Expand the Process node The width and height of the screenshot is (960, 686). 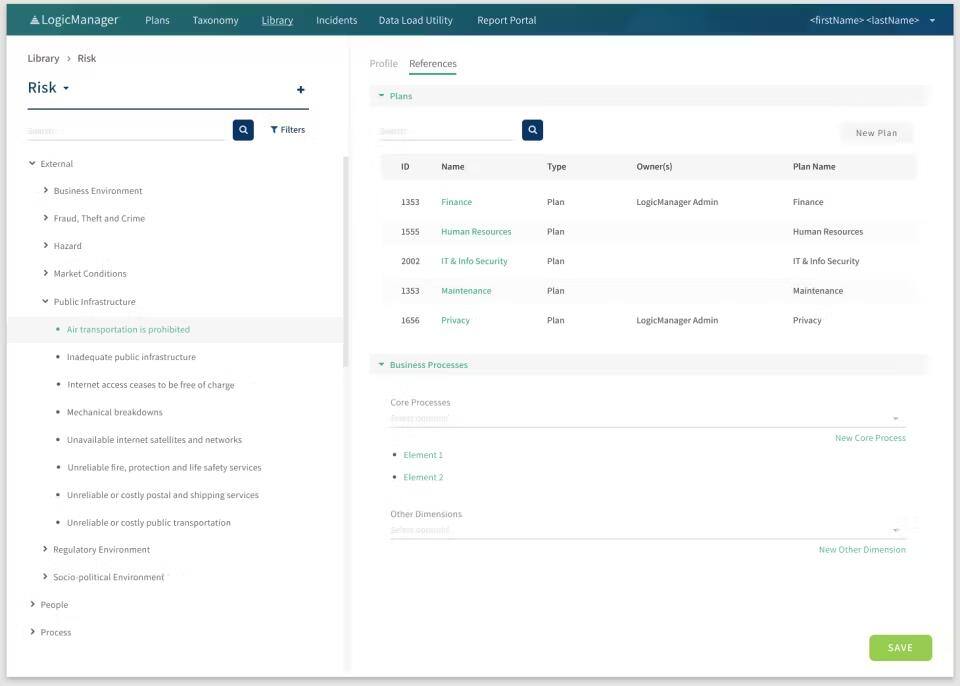[x=32, y=632]
